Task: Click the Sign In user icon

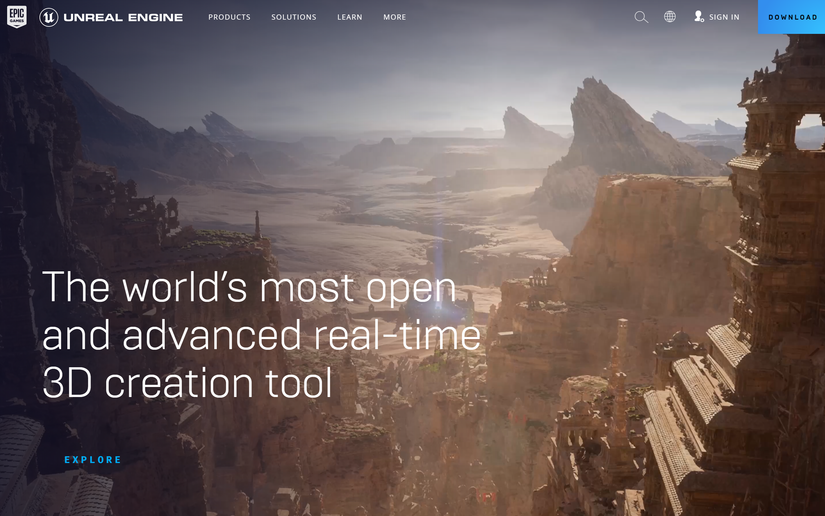Action: 699,16
